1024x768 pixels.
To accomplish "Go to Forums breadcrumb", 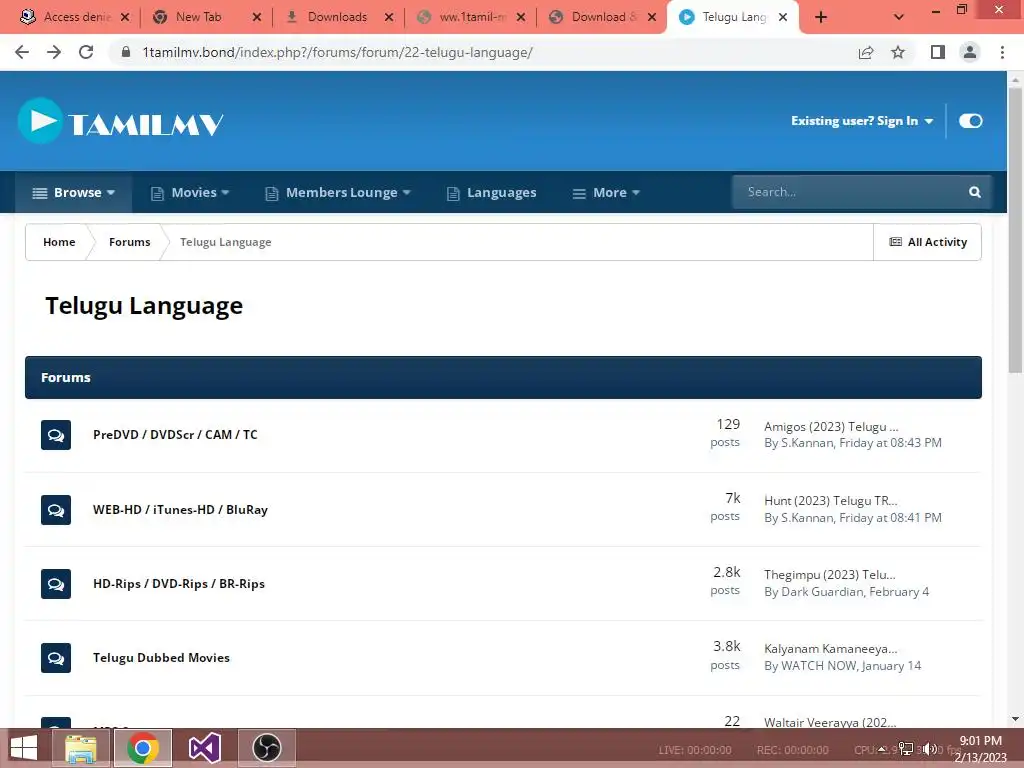I will (129, 242).
